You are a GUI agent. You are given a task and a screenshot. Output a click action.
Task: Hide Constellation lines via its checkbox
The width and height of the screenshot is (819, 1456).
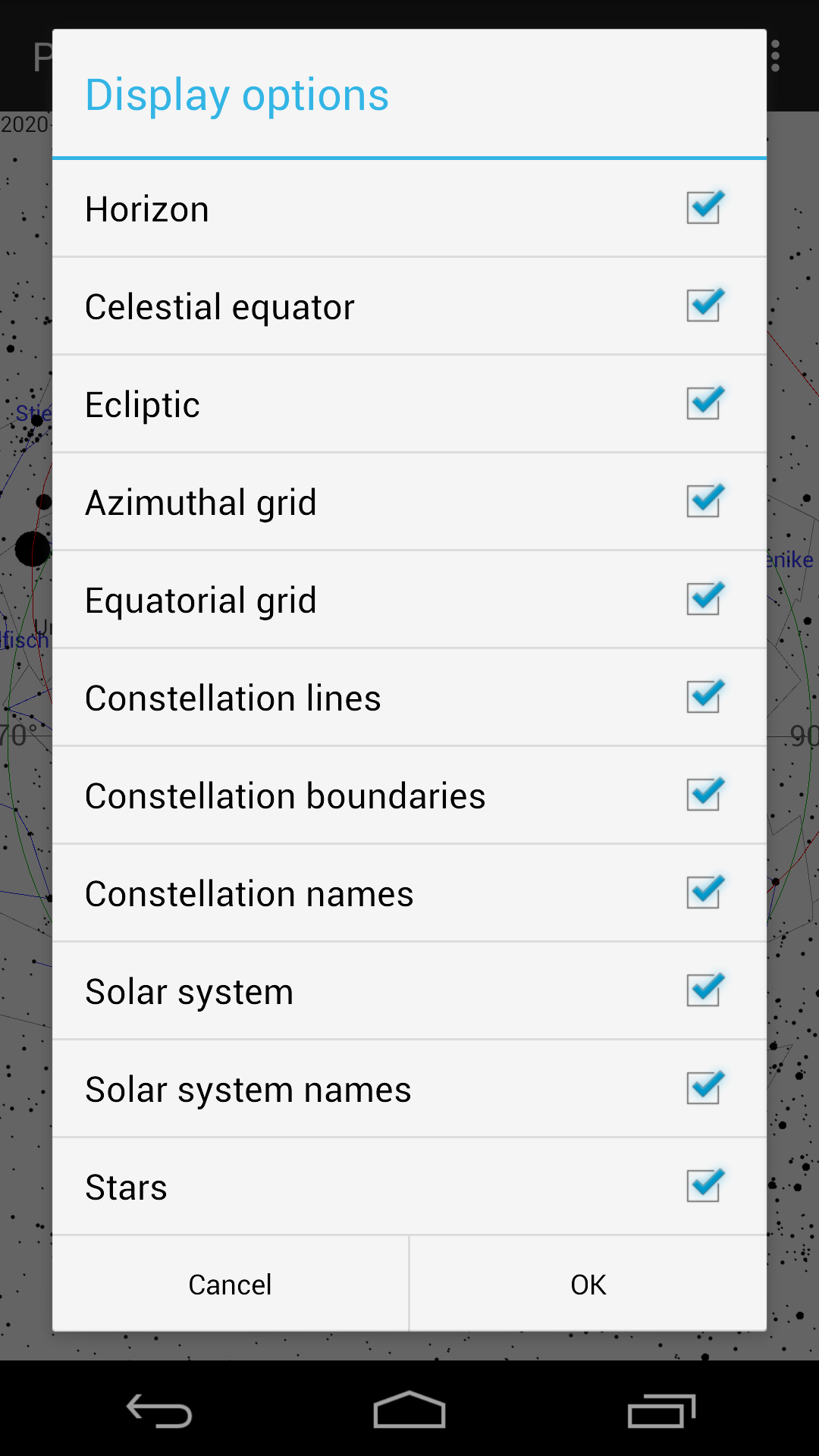[704, 697]
